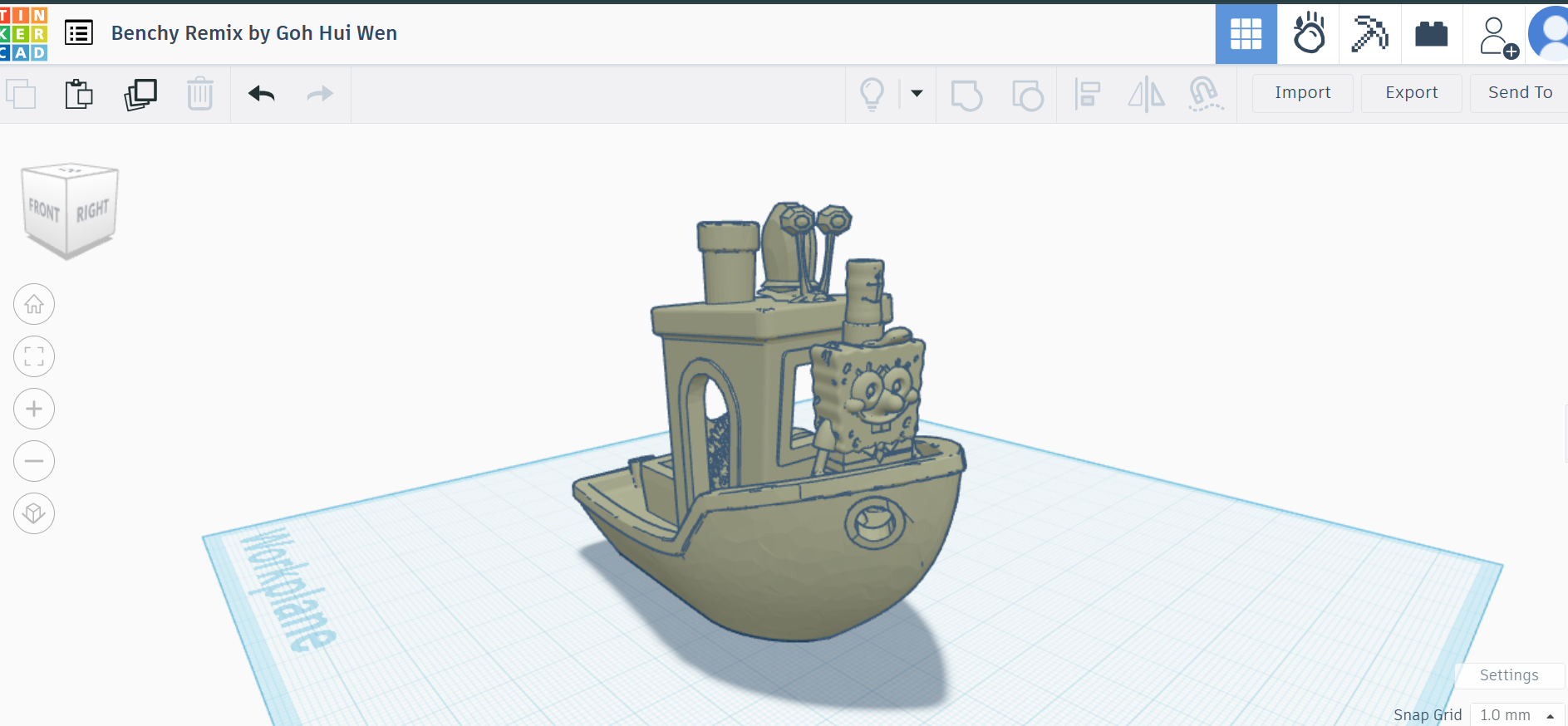Screen dimensions: 1568x726
Task: Click the FRONT face of the view cube
Action: tap(44, 212)
